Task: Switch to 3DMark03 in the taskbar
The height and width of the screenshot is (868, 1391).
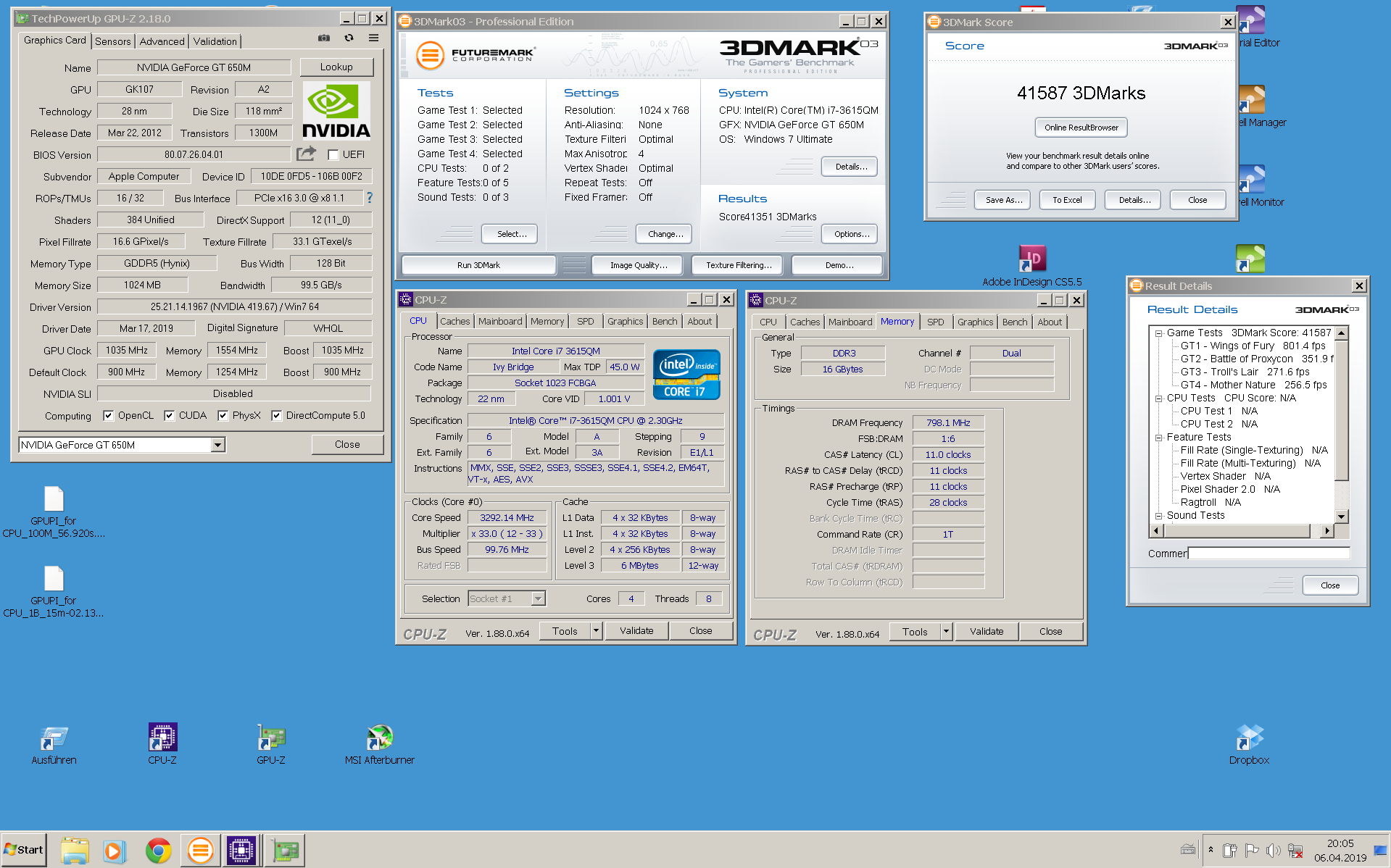Action: [200, 850]
